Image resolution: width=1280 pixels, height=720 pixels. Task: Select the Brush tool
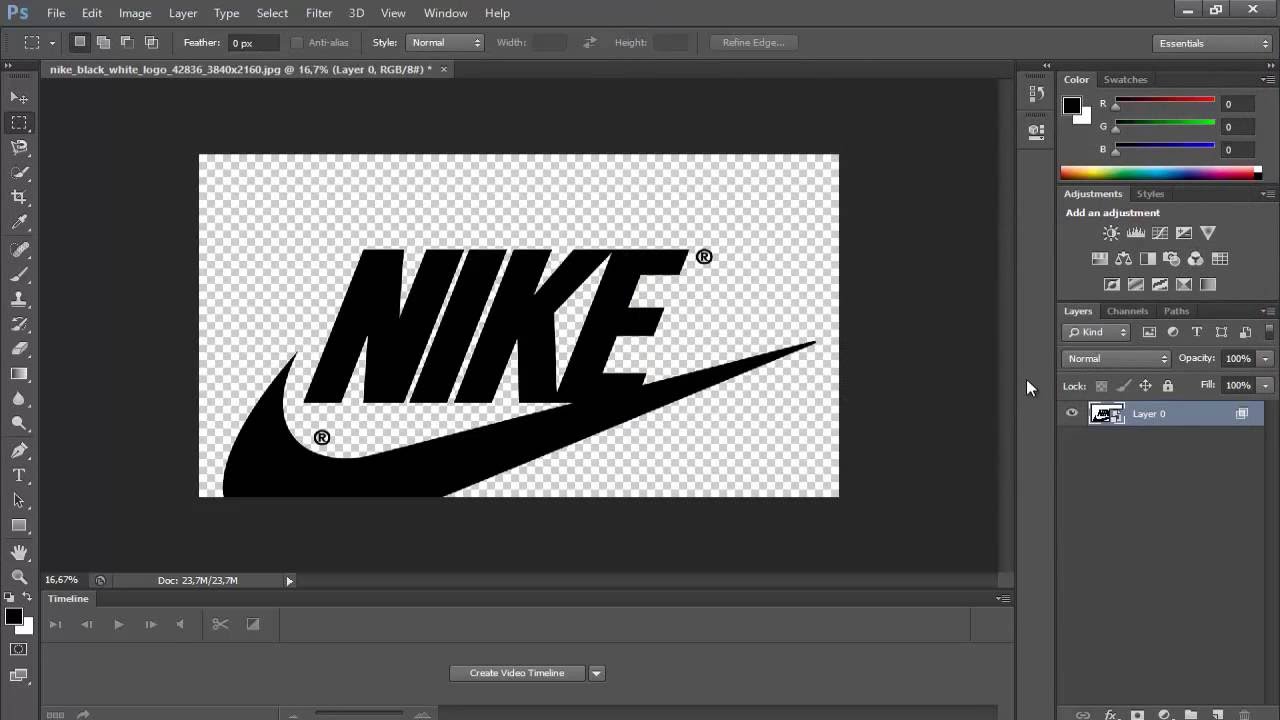point(19,274)
